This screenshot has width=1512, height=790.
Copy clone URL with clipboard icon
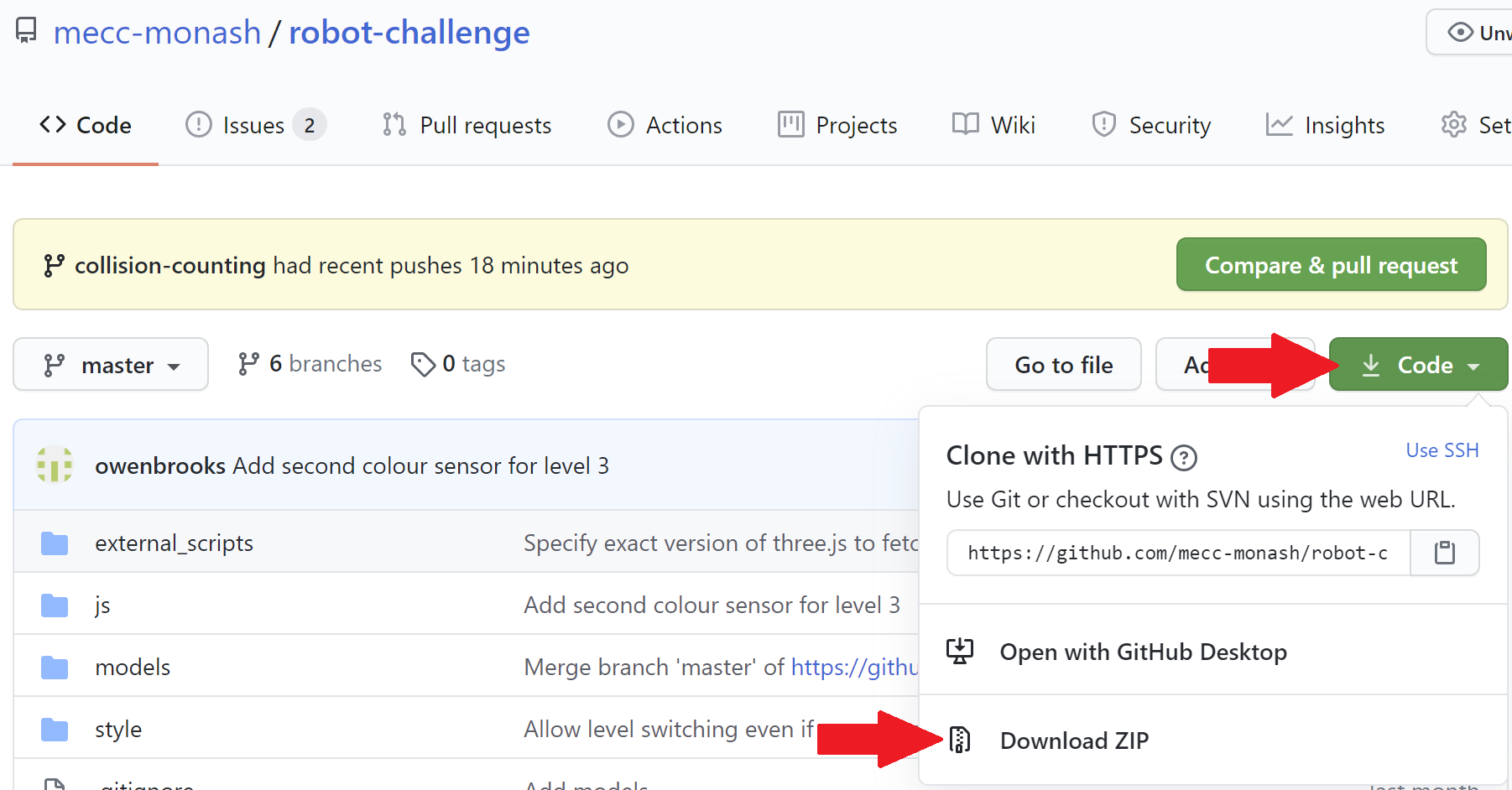click(1444, 553)
